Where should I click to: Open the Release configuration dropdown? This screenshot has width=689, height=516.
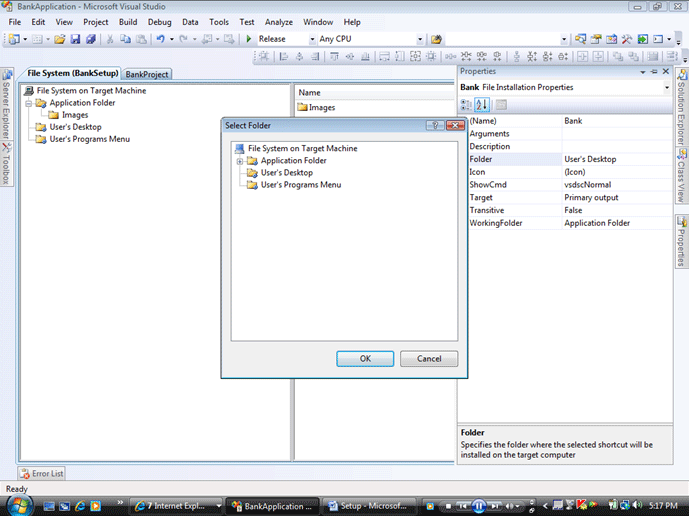(x=312, y=39)
